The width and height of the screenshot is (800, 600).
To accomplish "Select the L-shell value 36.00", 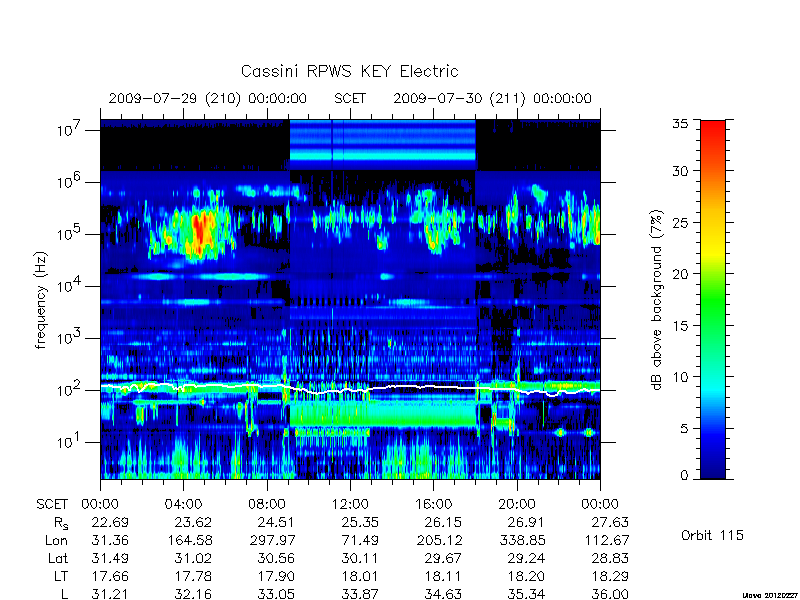I will tap(610, 594).
